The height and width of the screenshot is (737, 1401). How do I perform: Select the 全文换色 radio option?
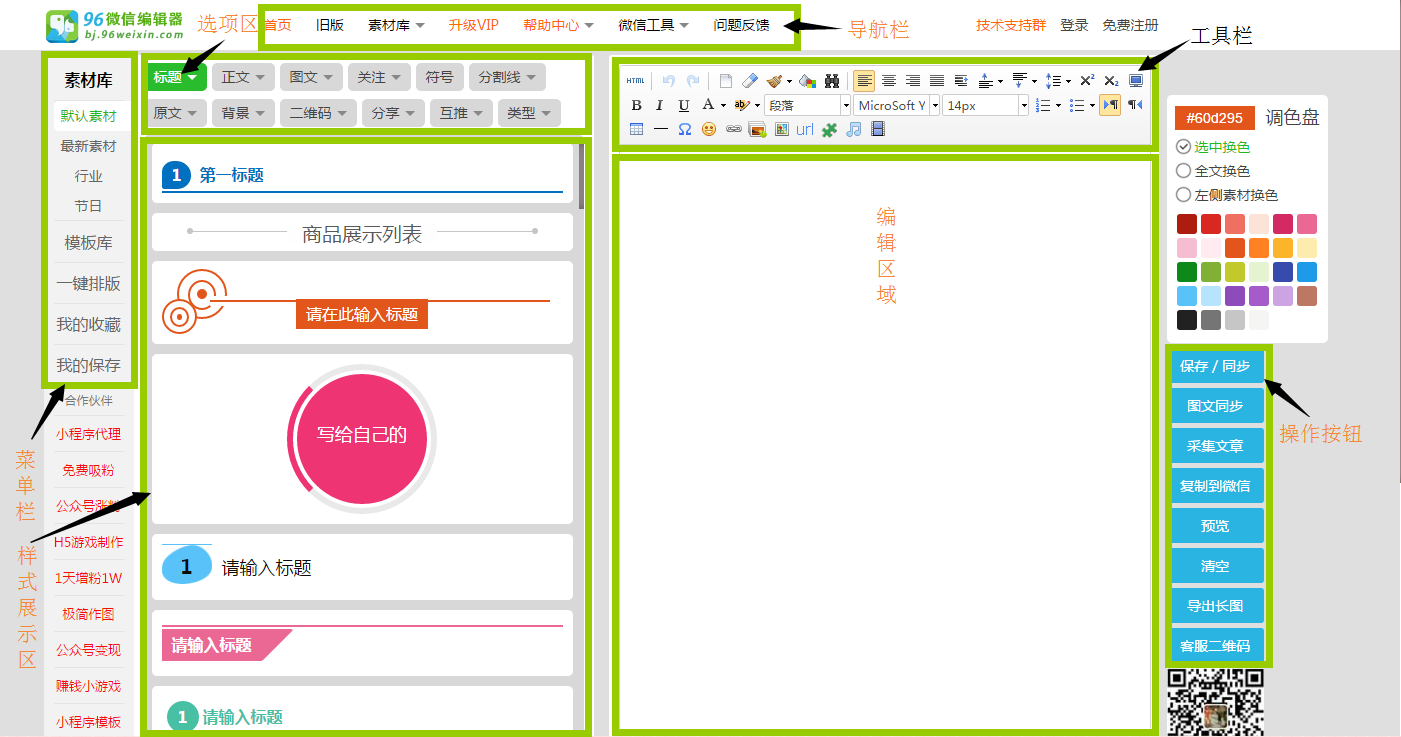1184,171
